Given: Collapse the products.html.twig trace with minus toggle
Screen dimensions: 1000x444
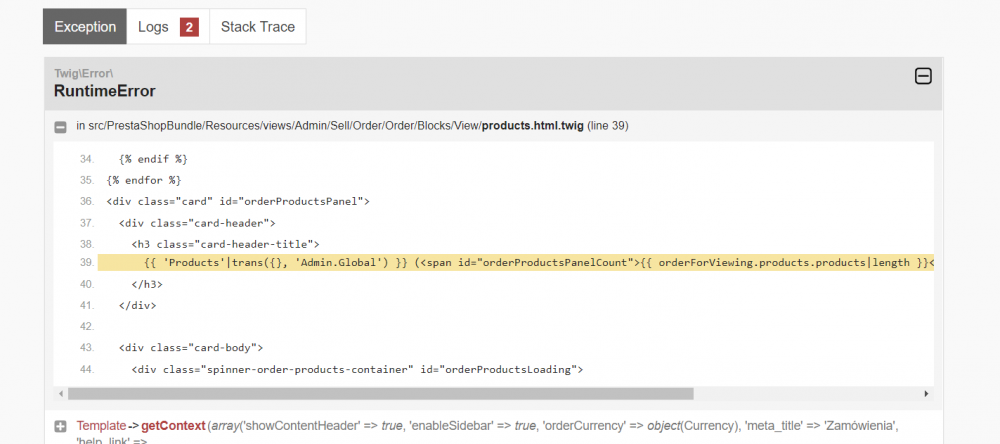Looking at the screenshot, I should 61,128.
